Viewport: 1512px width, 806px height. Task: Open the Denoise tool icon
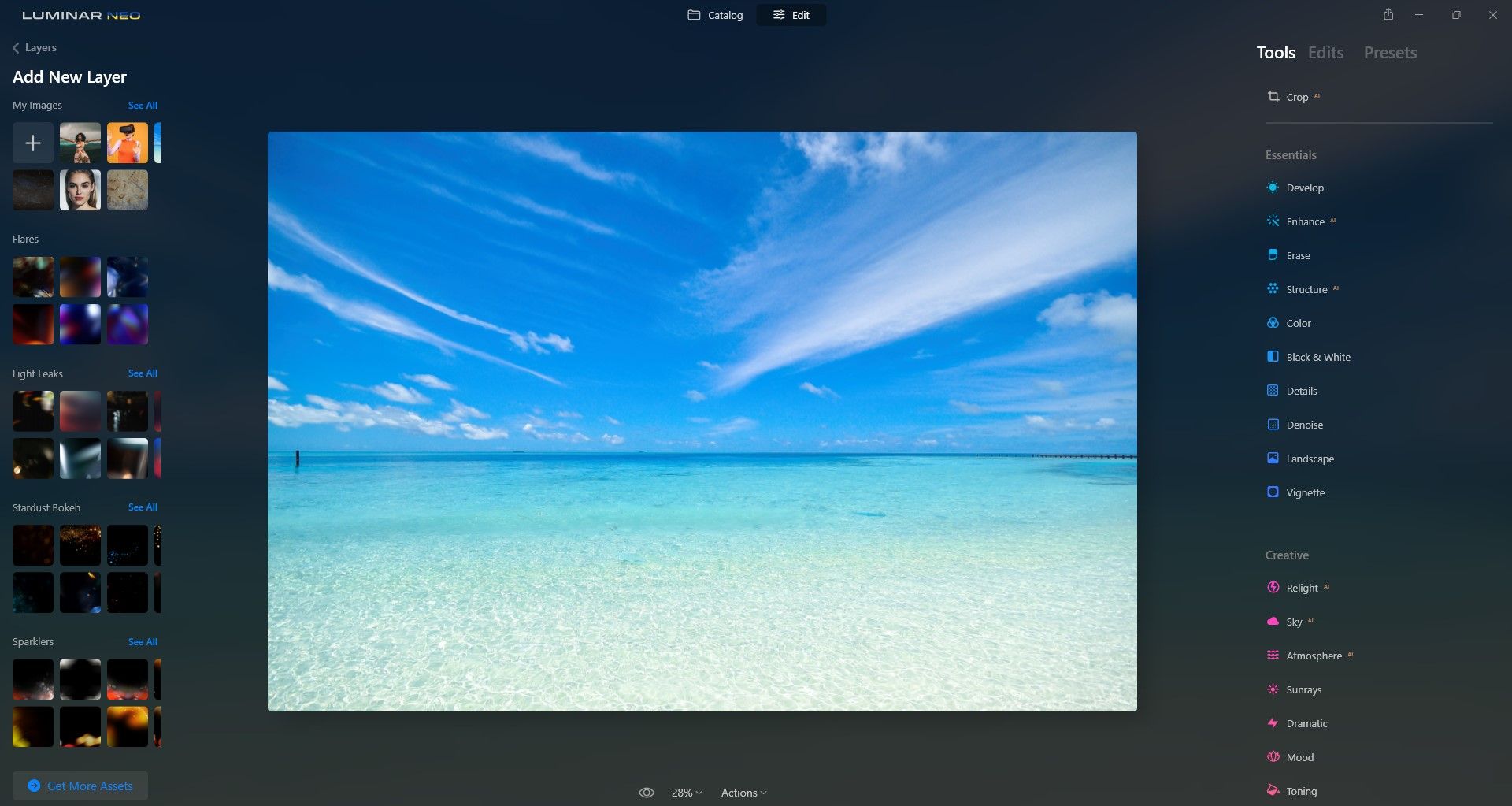1273,425
